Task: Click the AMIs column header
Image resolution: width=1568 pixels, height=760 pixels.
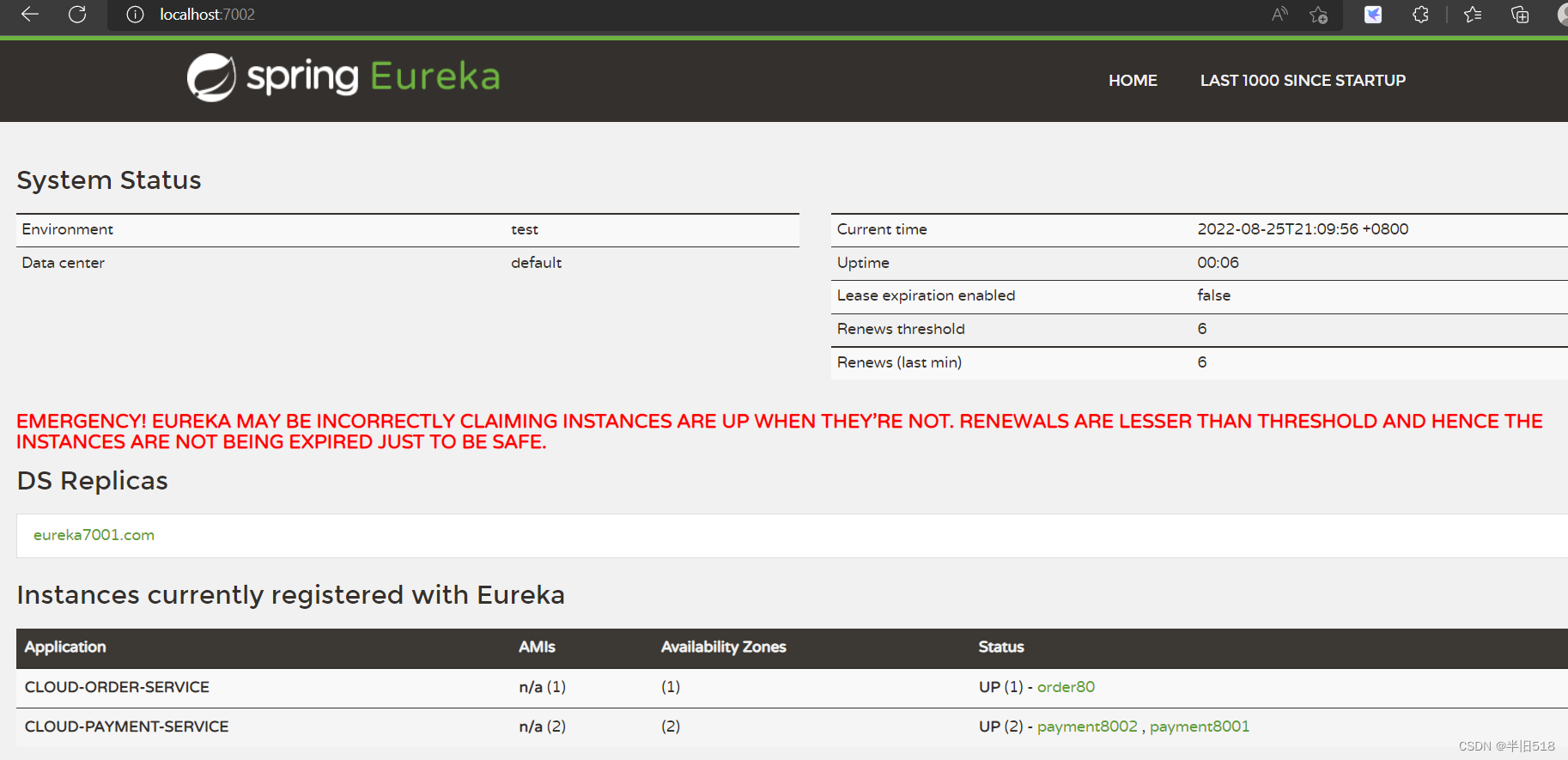Action: pos(537,648)
